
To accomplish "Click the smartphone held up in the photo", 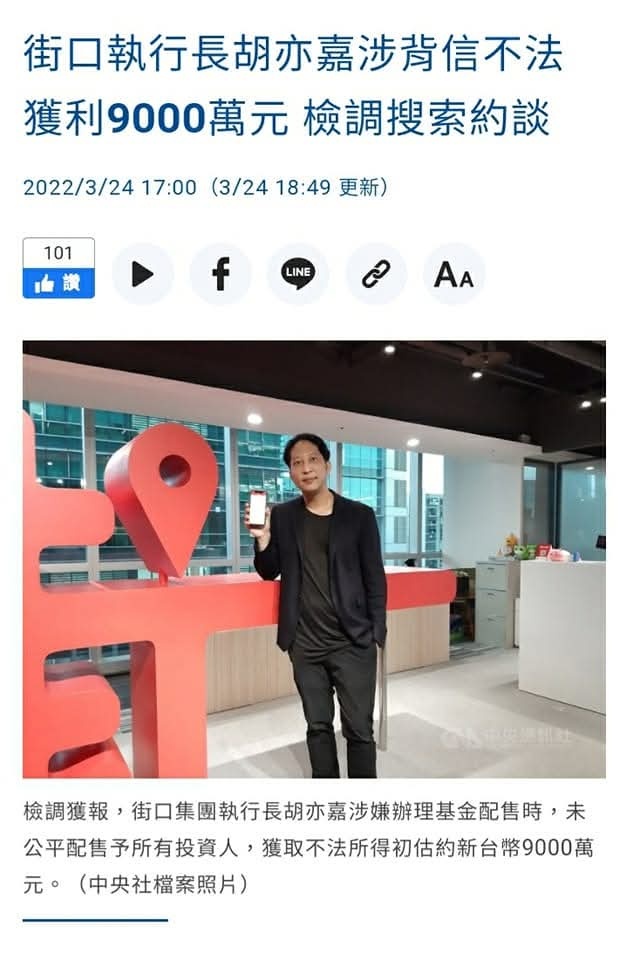I will coord(257,509).
